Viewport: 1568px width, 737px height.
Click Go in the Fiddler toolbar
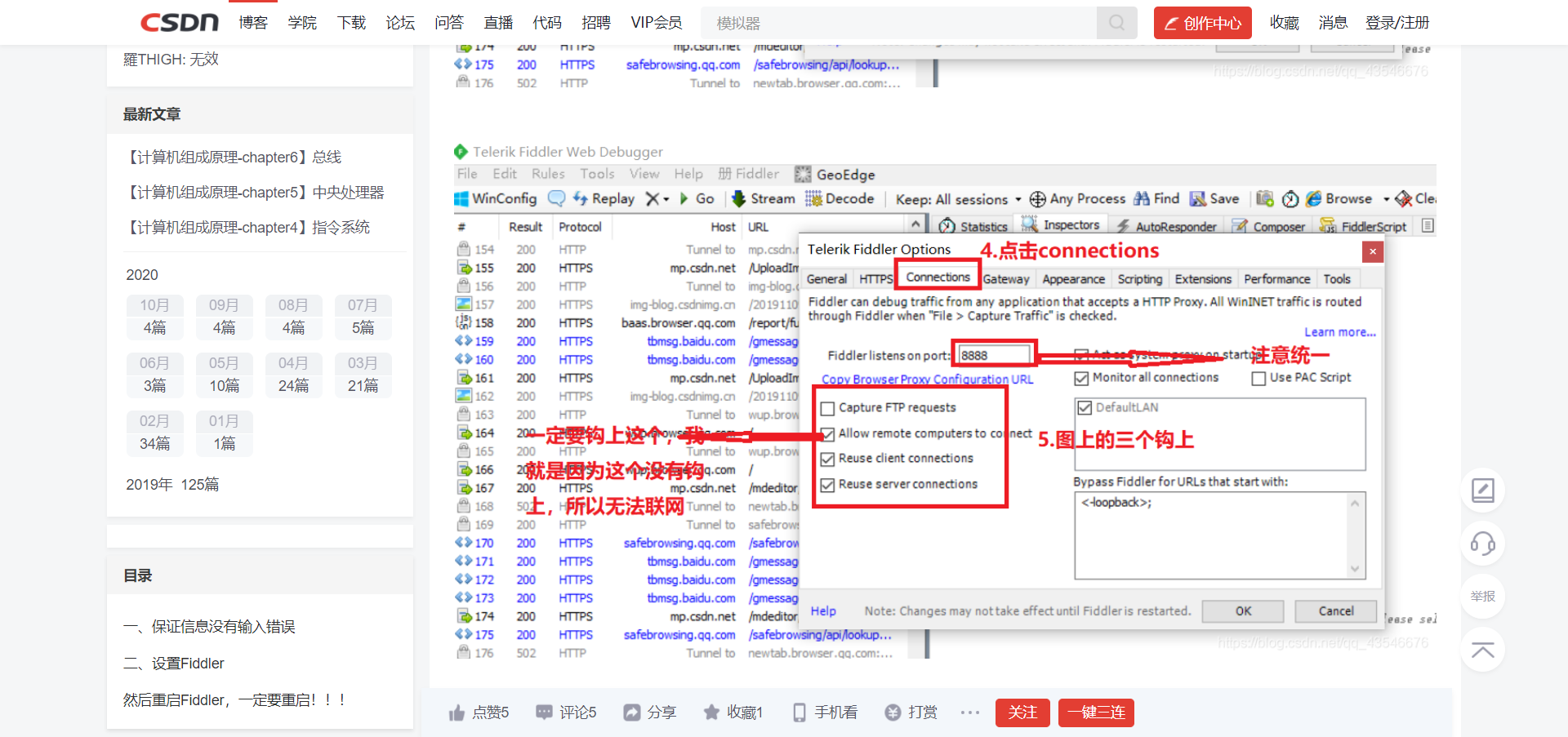coord(697,198)
